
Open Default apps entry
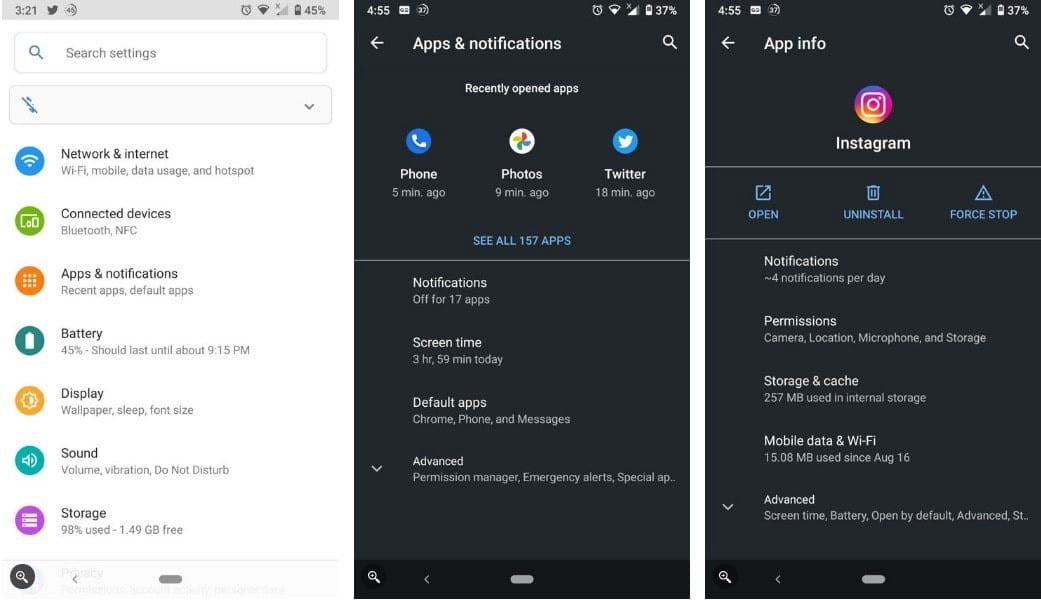click(x=522, y=410)
